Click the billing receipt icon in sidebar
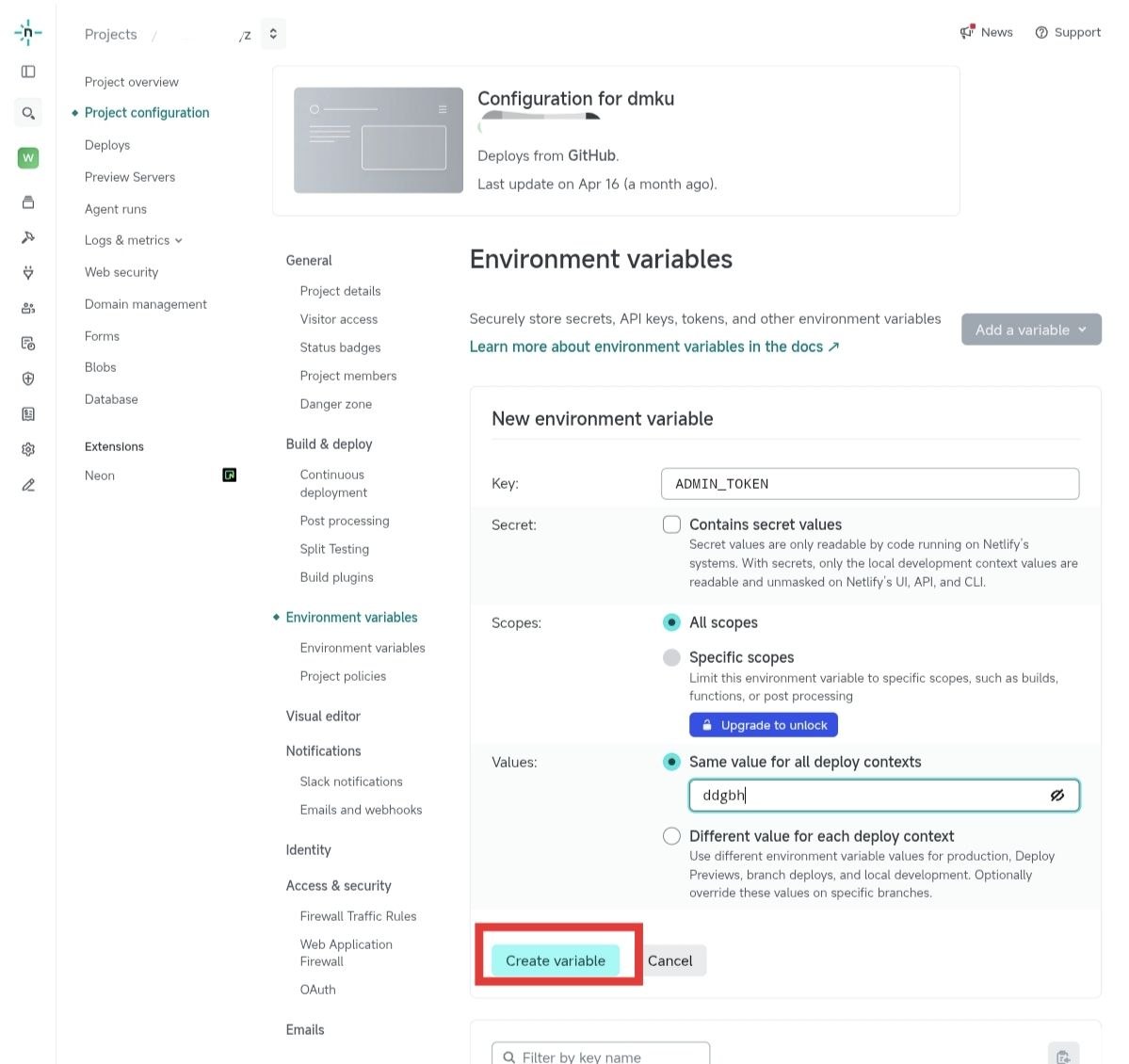Screen dimensions: 1129x1064 (28, 414)
